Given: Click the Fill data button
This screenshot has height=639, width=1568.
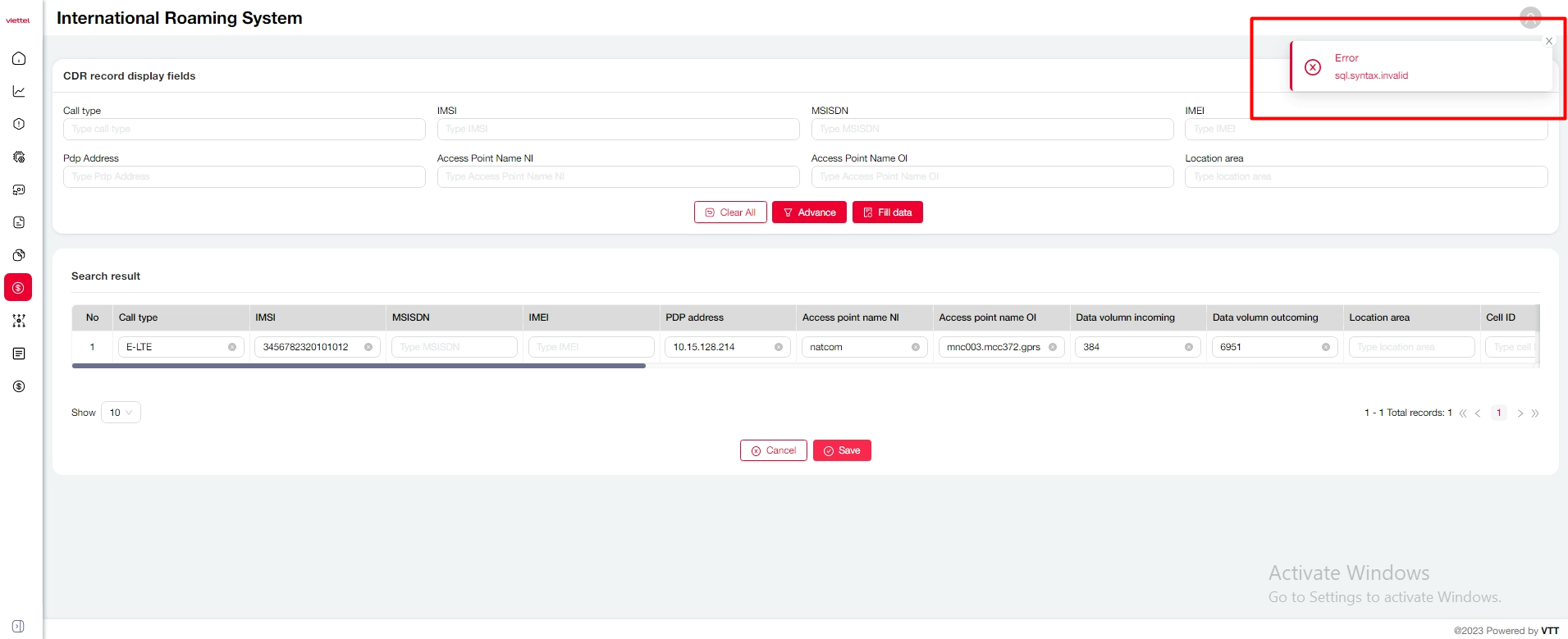Looking at the screenshot, I should (887, 212).
